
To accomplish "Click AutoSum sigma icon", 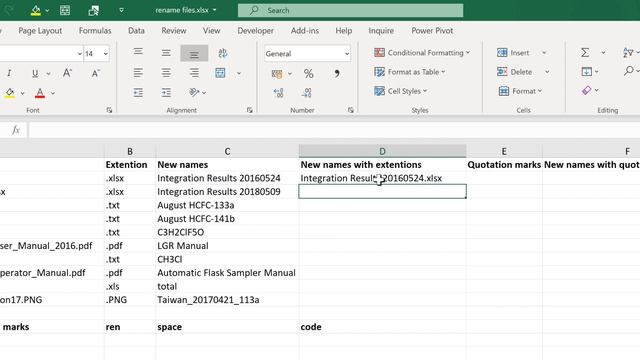I will (585, 52).
